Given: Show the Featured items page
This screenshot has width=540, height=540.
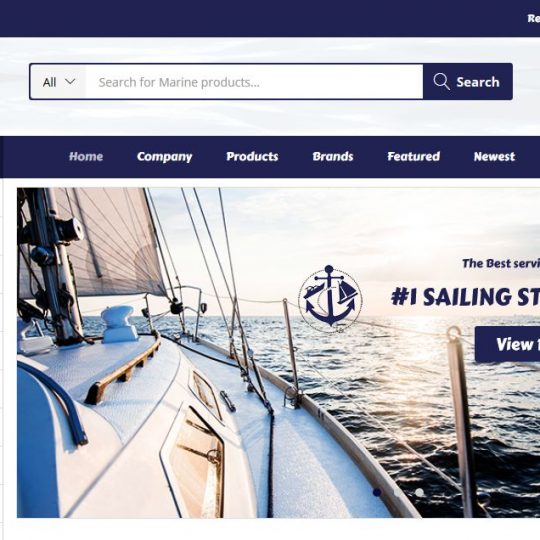Looking at the screenshot, I should [413, 157].
